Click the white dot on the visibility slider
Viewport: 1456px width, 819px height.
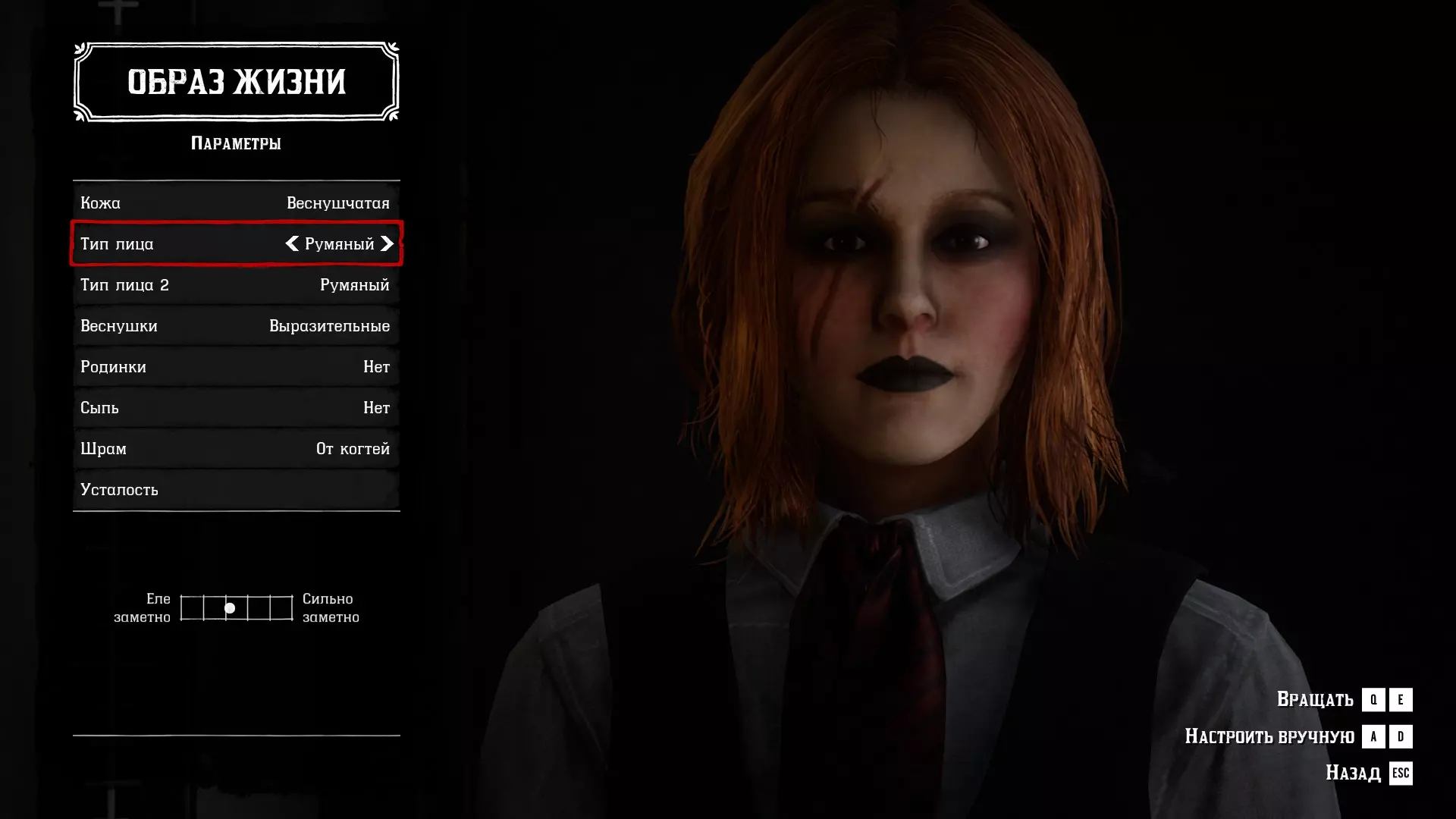[x=230, y=608]
